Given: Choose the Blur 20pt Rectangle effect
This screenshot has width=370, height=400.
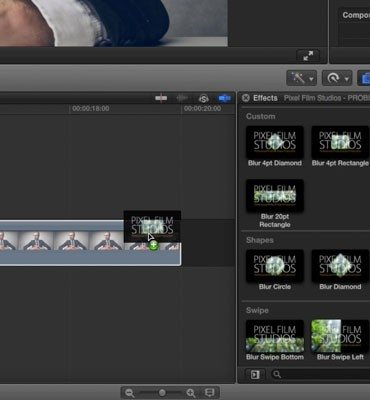Looking at the screenshot, I should click(275, 204).
